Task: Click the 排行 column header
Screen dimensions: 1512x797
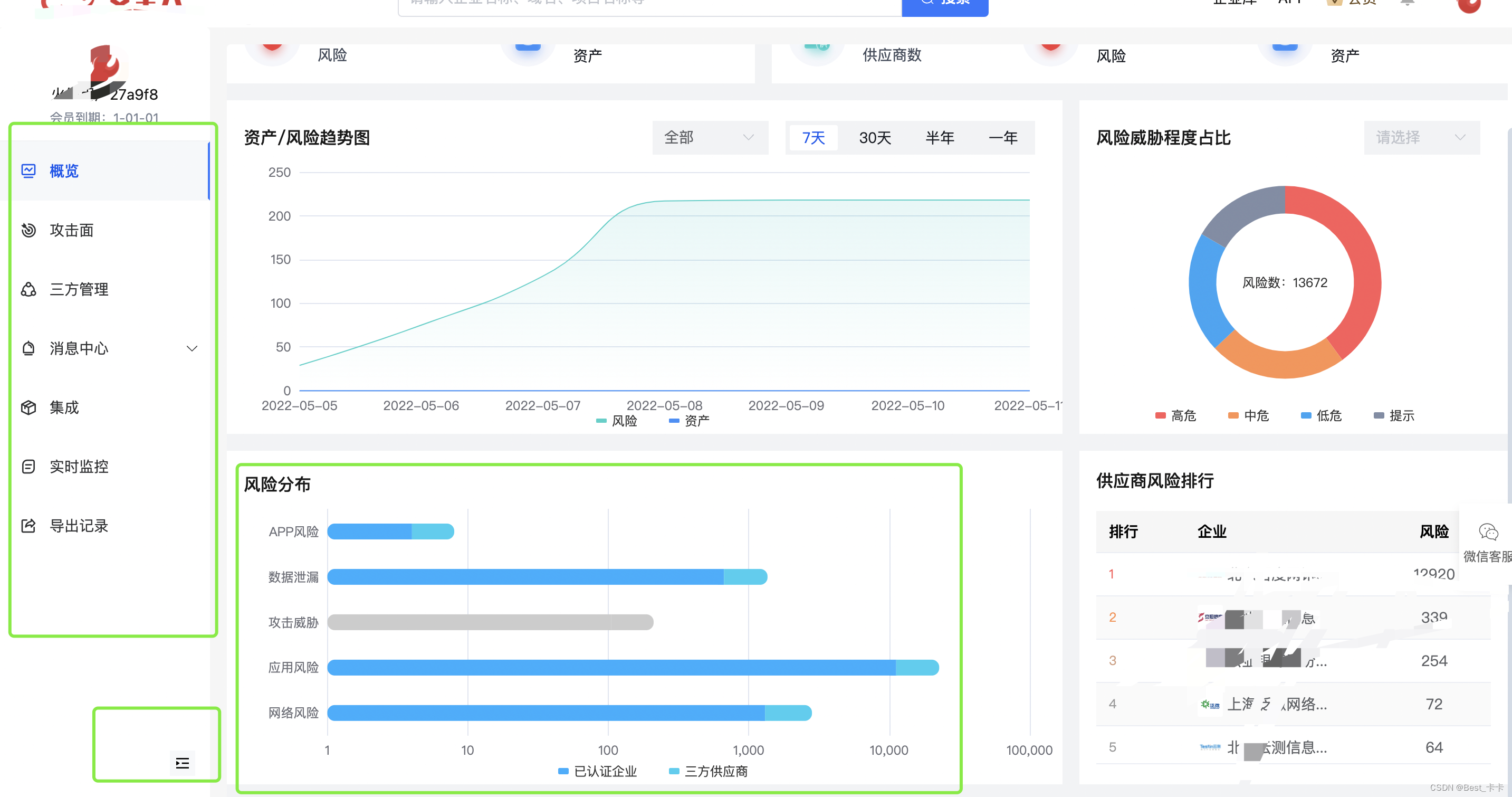Action: click(1123, 532)
